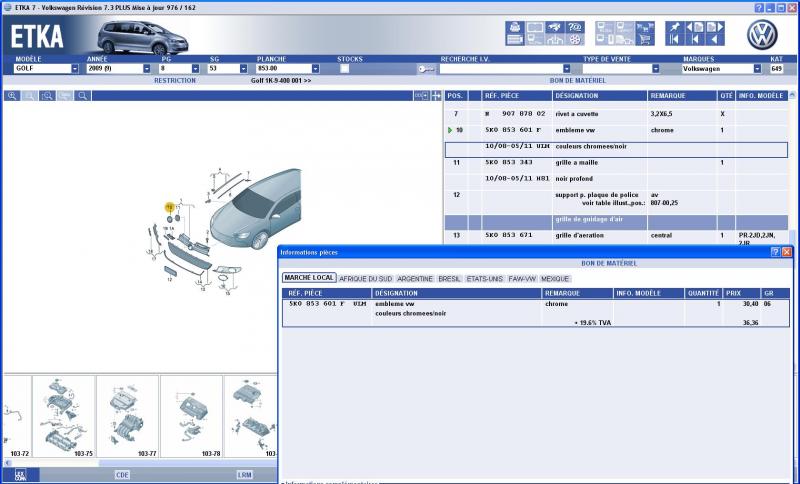800x484 pixels.
Task: Switch to the BRESIL tab
Action: point(449,279)
